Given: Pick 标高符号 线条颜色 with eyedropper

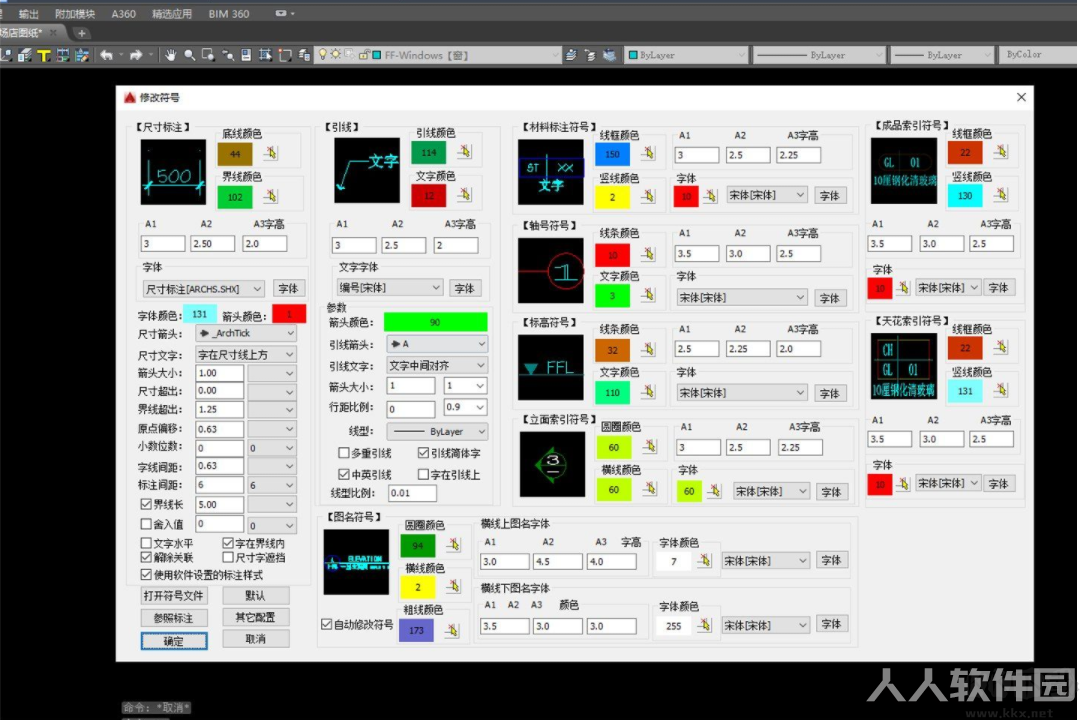Looking at the screenshot, I should click(648, 349).
